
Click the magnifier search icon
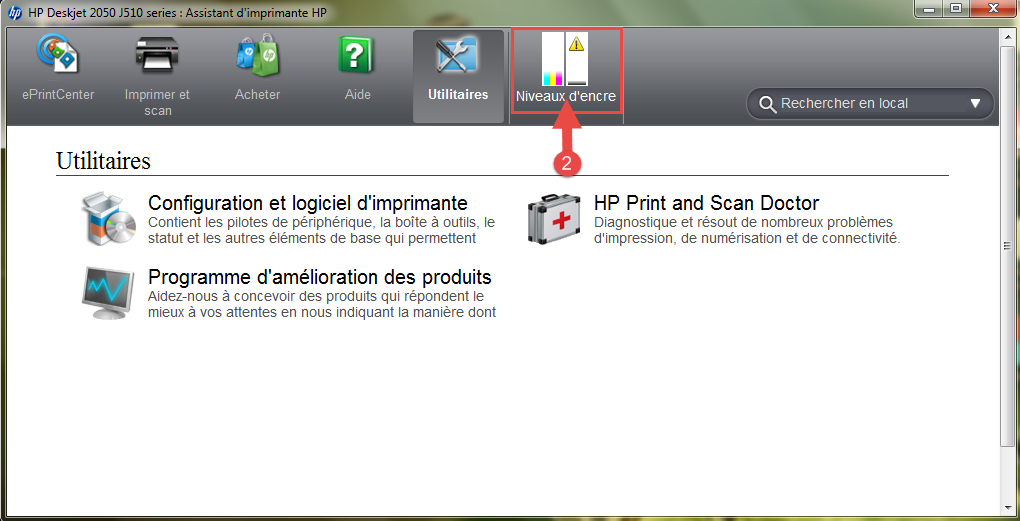(768, 104)
